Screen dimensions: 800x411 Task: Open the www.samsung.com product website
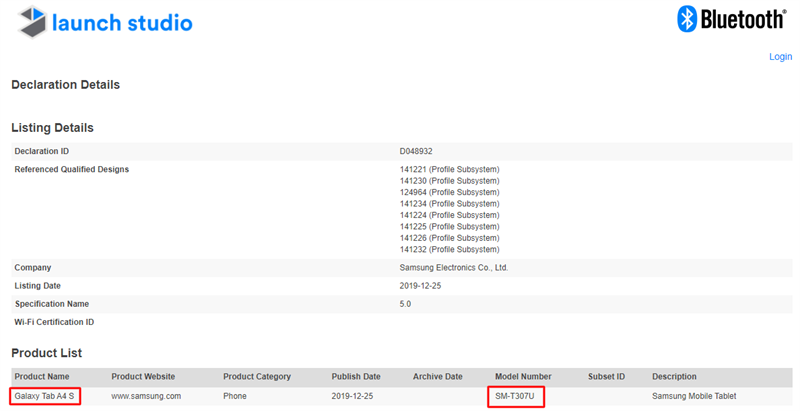146,396
